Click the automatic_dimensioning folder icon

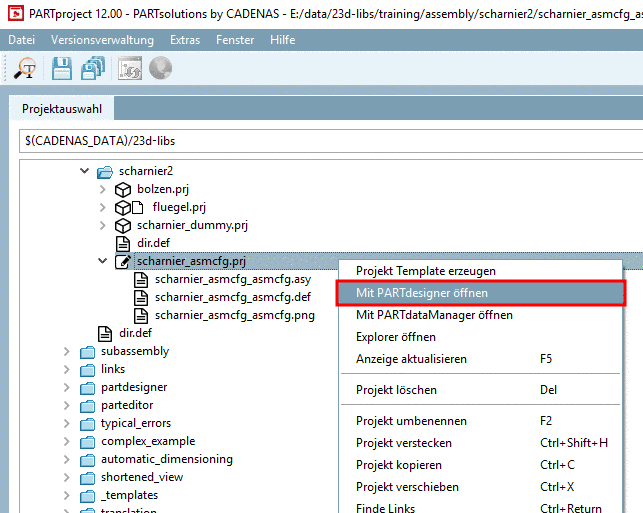click(x=87, y=460)
